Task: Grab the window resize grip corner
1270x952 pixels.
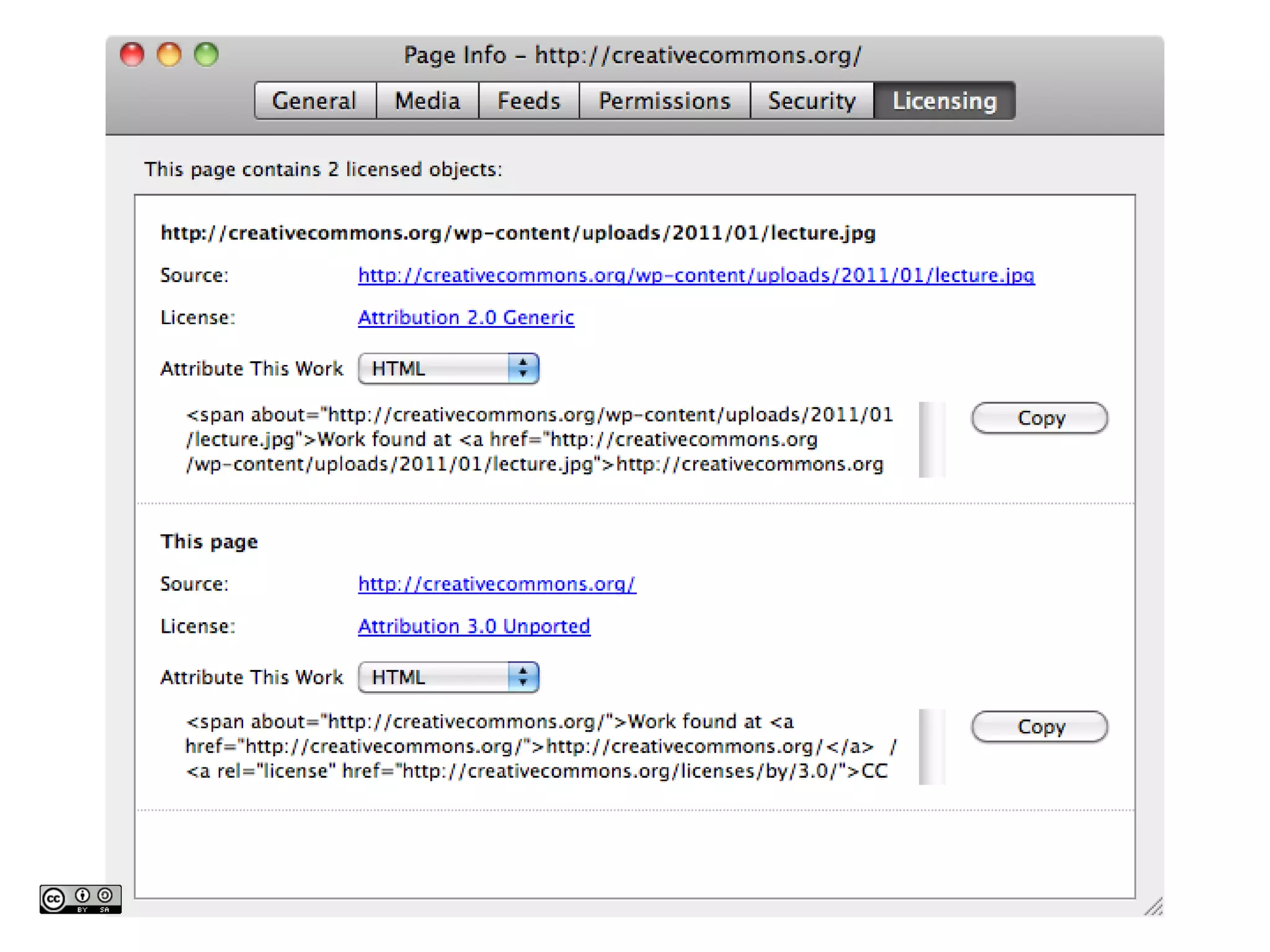Action: [1154, 907]
